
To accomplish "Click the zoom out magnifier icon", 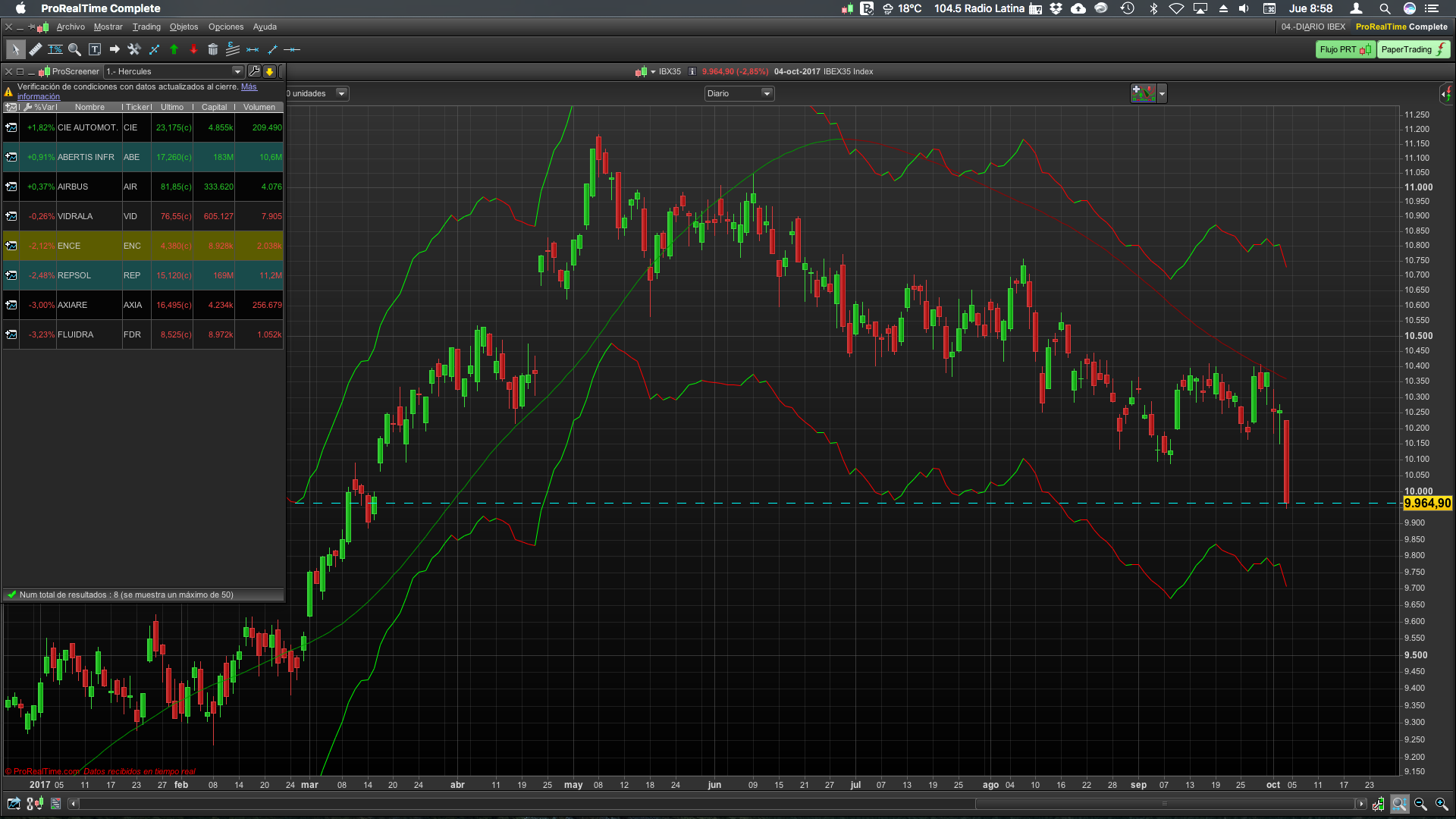I will coord(1420,804).
